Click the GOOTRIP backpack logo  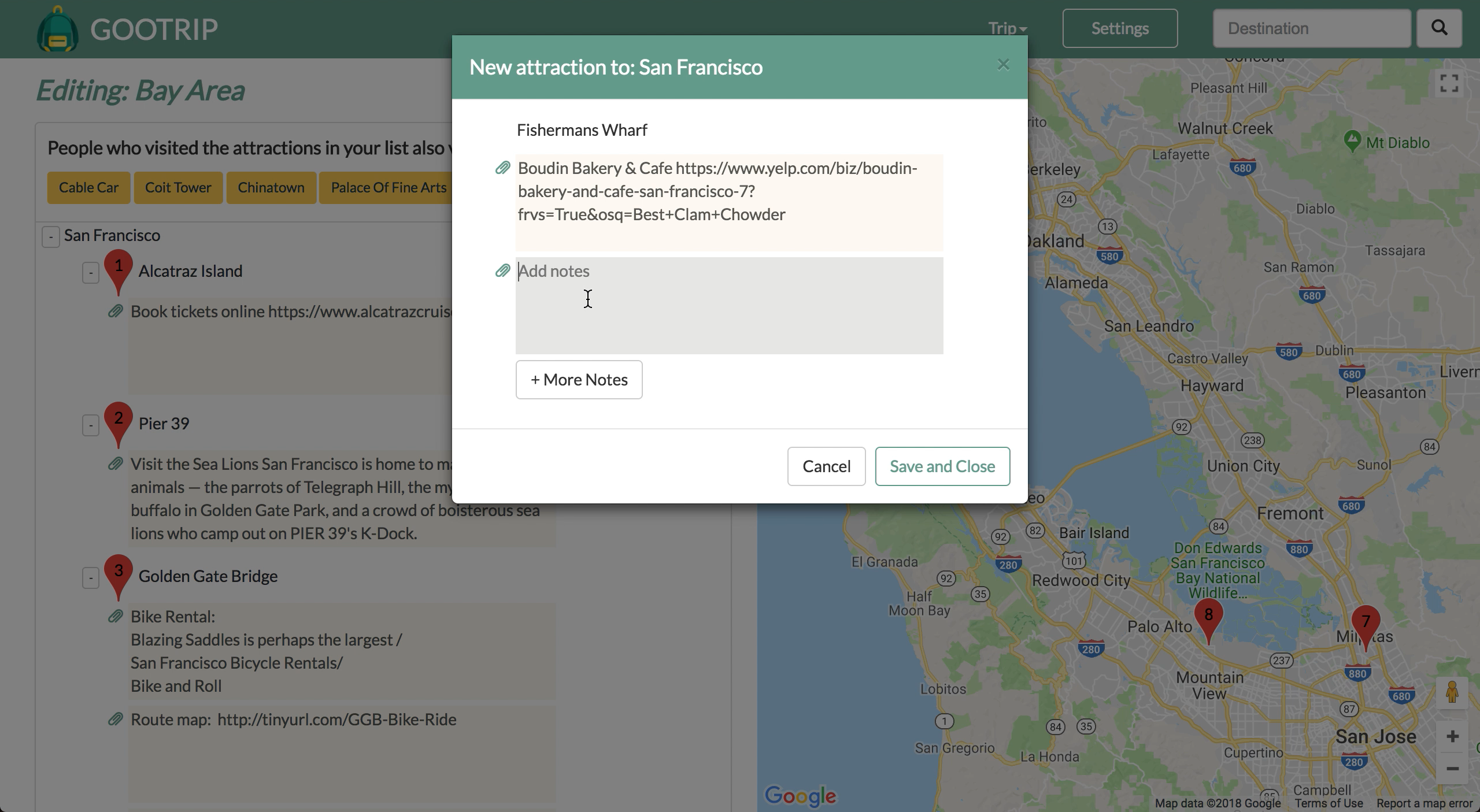pos(57,30)
